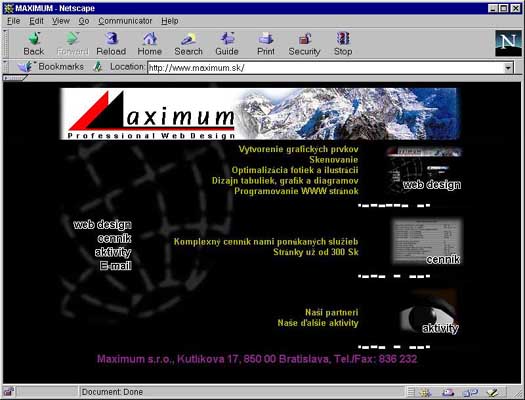Maximize the Netscape window
The width and height of the screenshot is (525, 400).
(504, 8)
